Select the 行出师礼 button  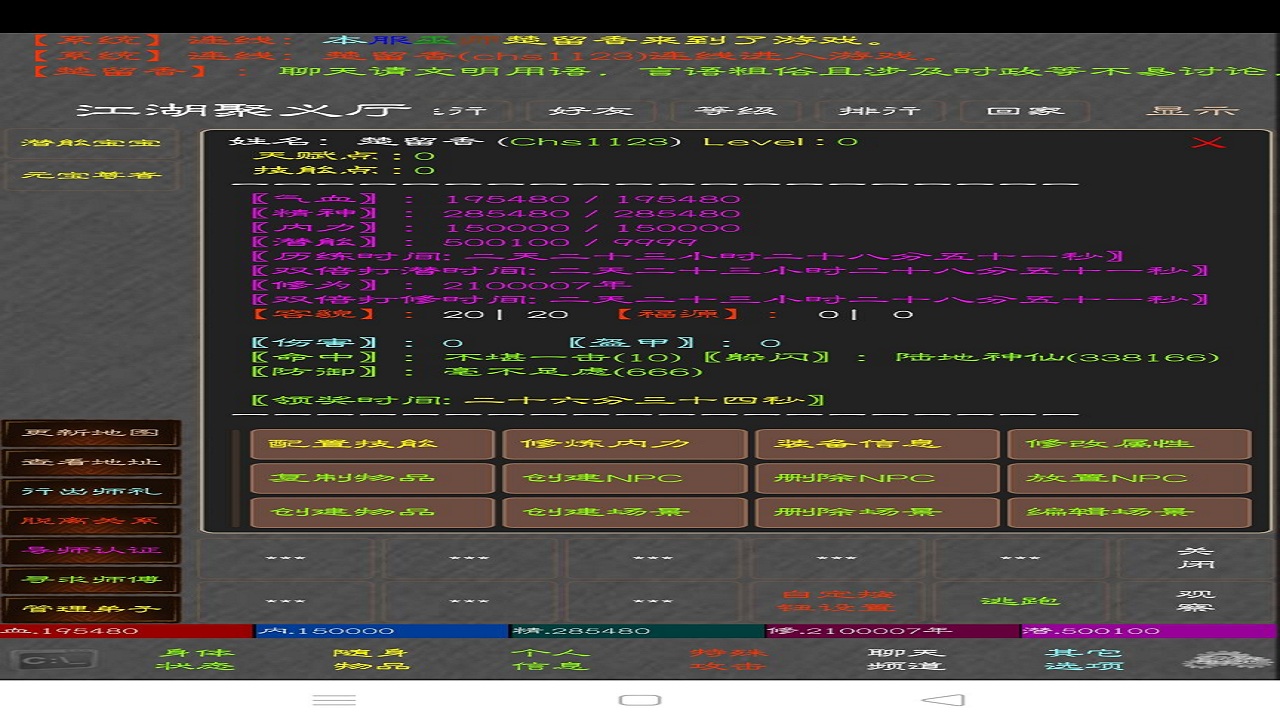coord(91,491)
